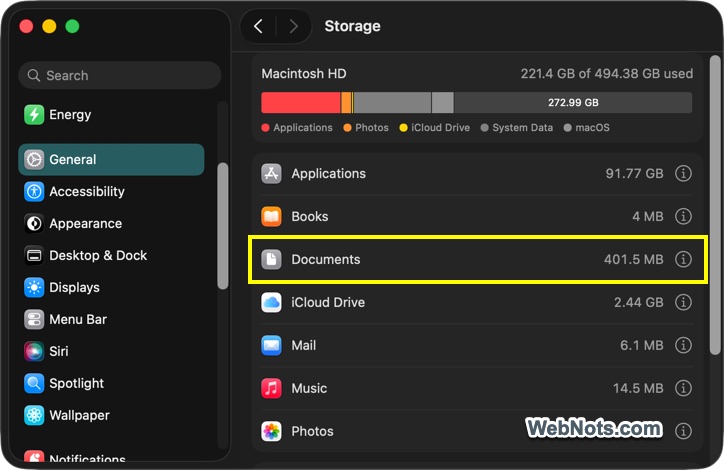Click the sidebar scrollbar thumb
This screenshot has width=724, height=470.
223,226
